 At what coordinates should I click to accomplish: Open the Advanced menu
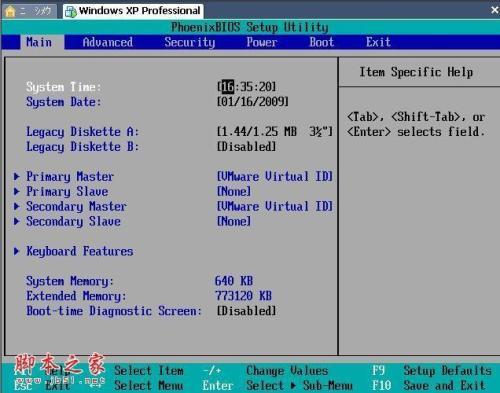click(108, 42)
